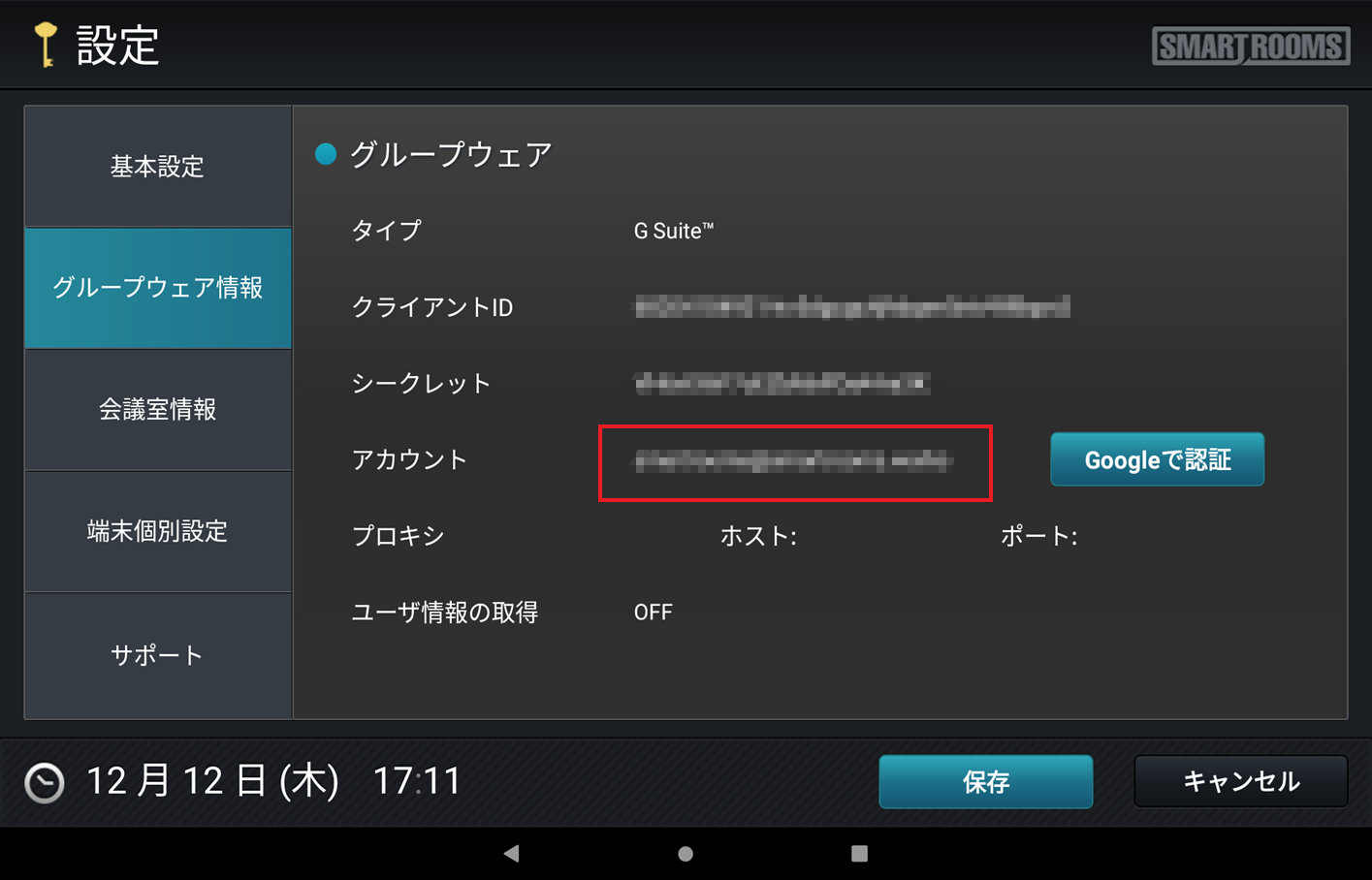1372x880 pixels.
Task: Select the グループウェア情報 tab
Action: (157, 288)
